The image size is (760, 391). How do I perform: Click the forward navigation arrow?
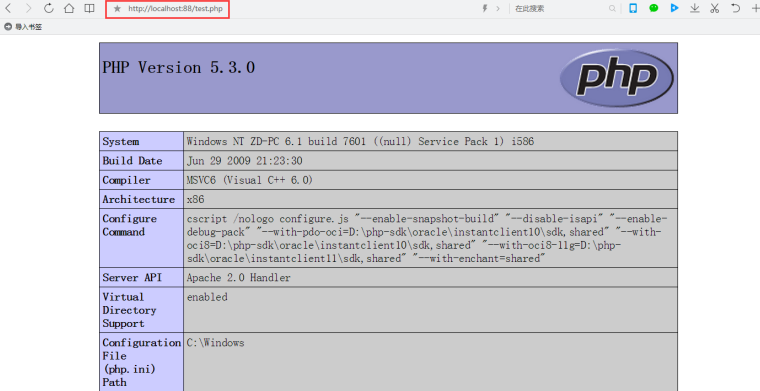(x=28, y=8)
